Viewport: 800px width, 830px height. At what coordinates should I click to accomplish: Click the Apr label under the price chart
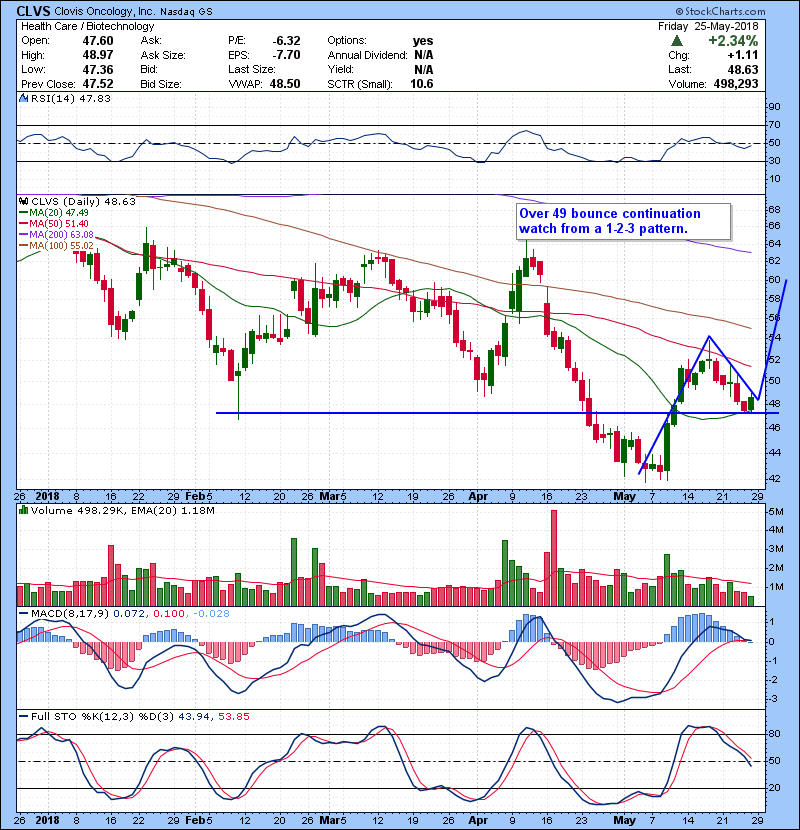click(478, 497)
